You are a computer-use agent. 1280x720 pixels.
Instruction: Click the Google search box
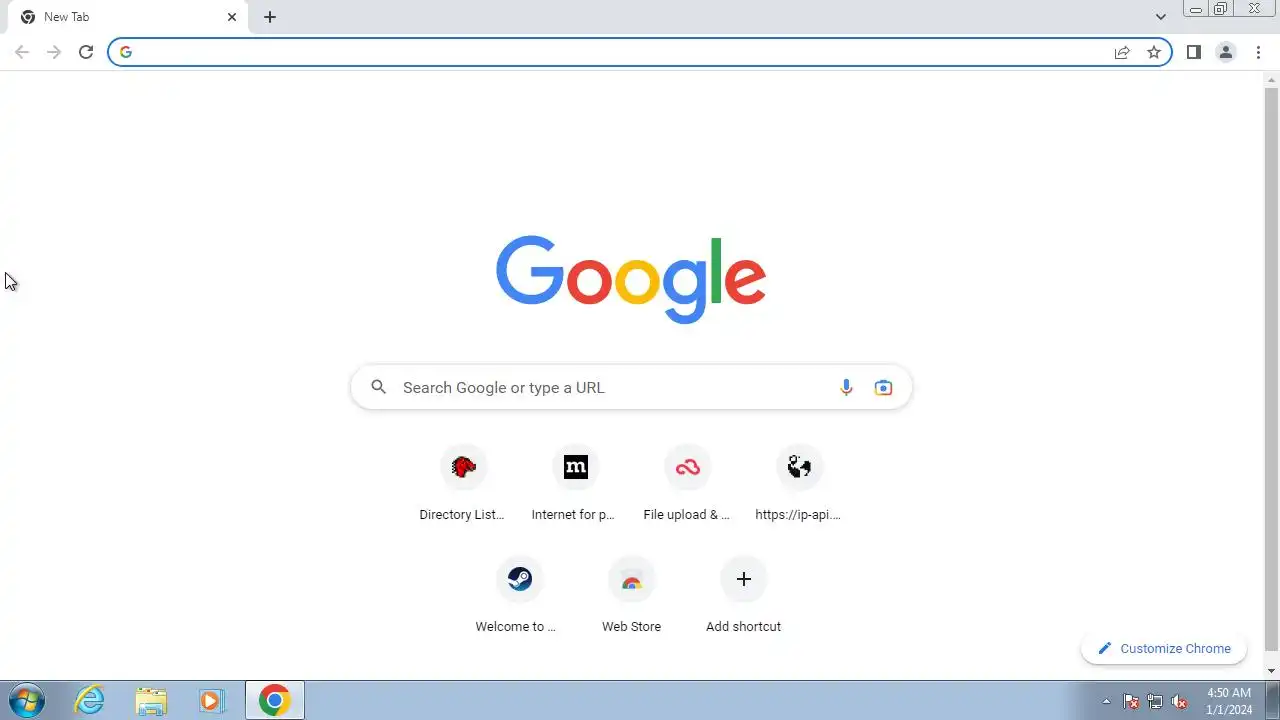(631, 387)
